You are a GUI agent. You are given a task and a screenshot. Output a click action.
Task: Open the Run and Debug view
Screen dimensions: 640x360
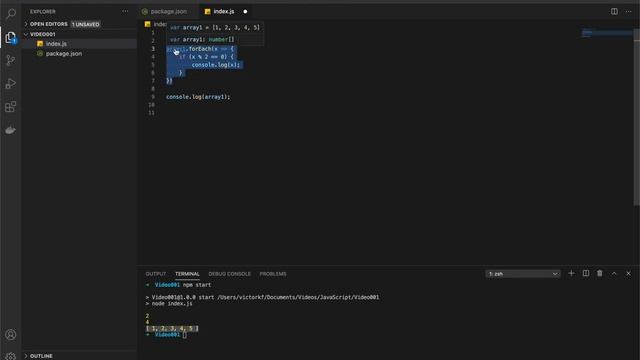click(x=11, y=84)
